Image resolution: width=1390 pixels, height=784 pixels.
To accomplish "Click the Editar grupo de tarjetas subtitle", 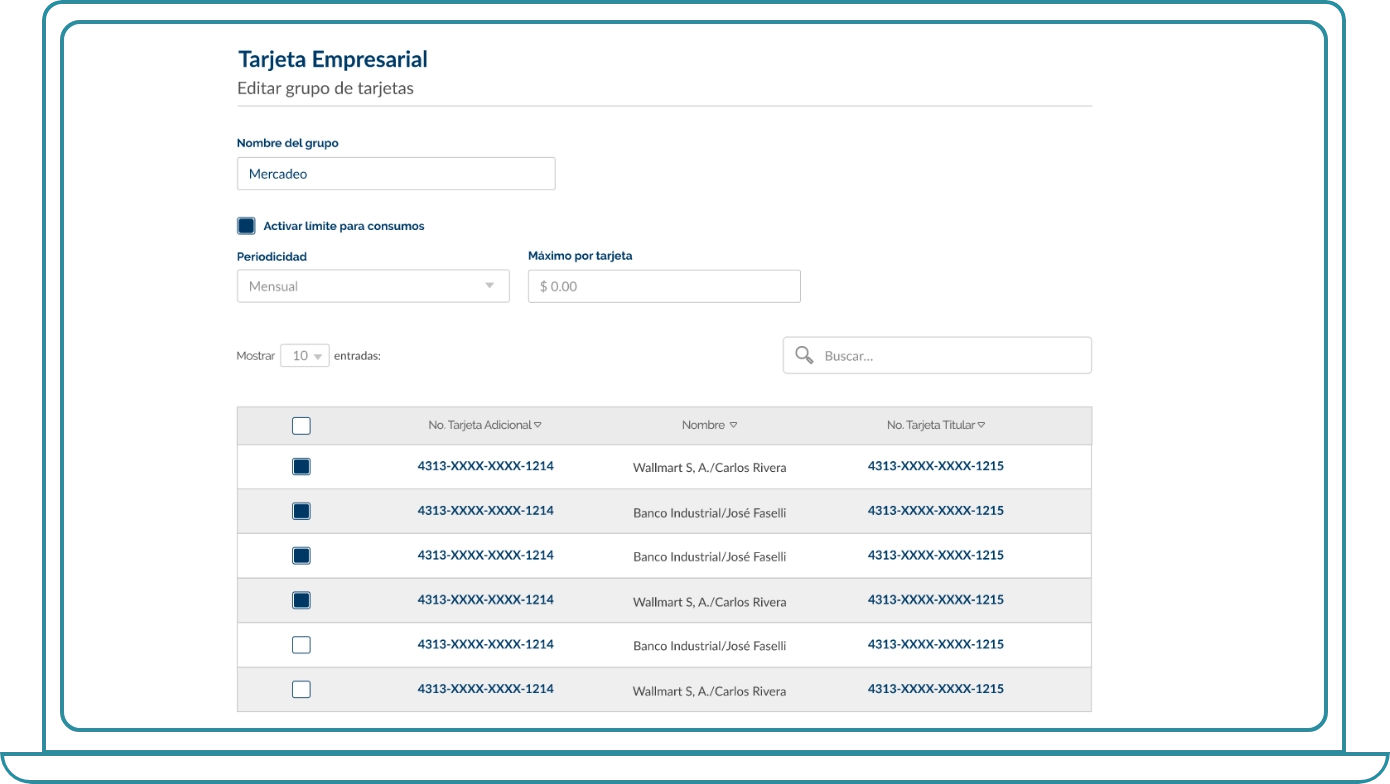I will (325, 88).
